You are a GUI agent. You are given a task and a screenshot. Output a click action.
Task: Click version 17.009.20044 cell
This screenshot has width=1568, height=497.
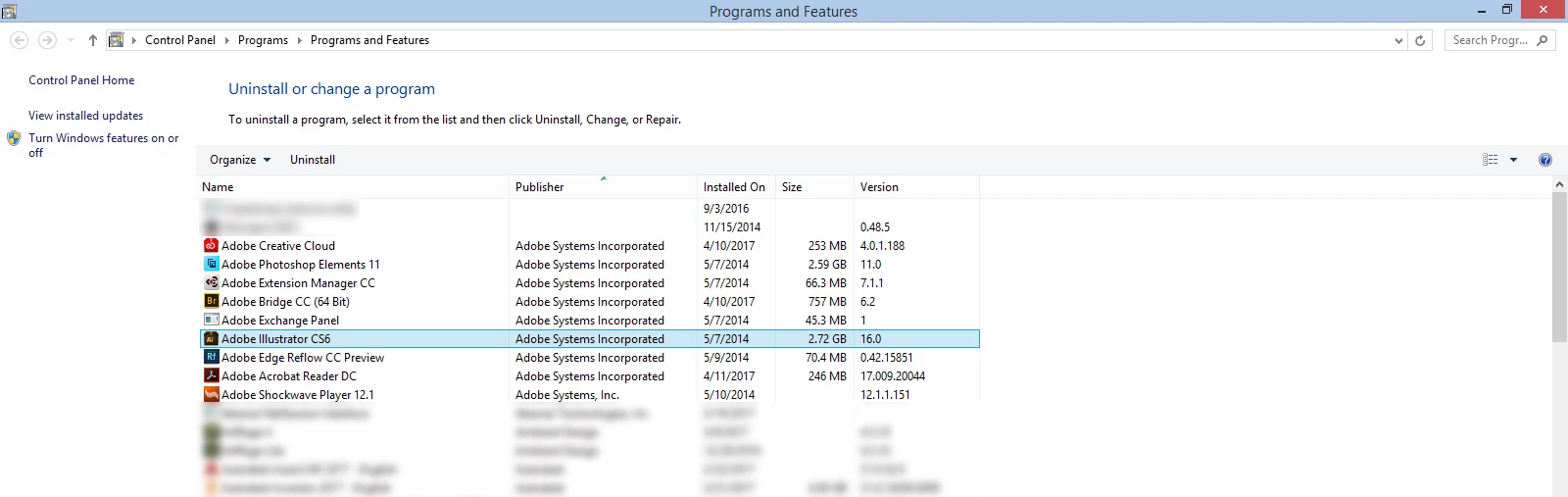(893, 376)
